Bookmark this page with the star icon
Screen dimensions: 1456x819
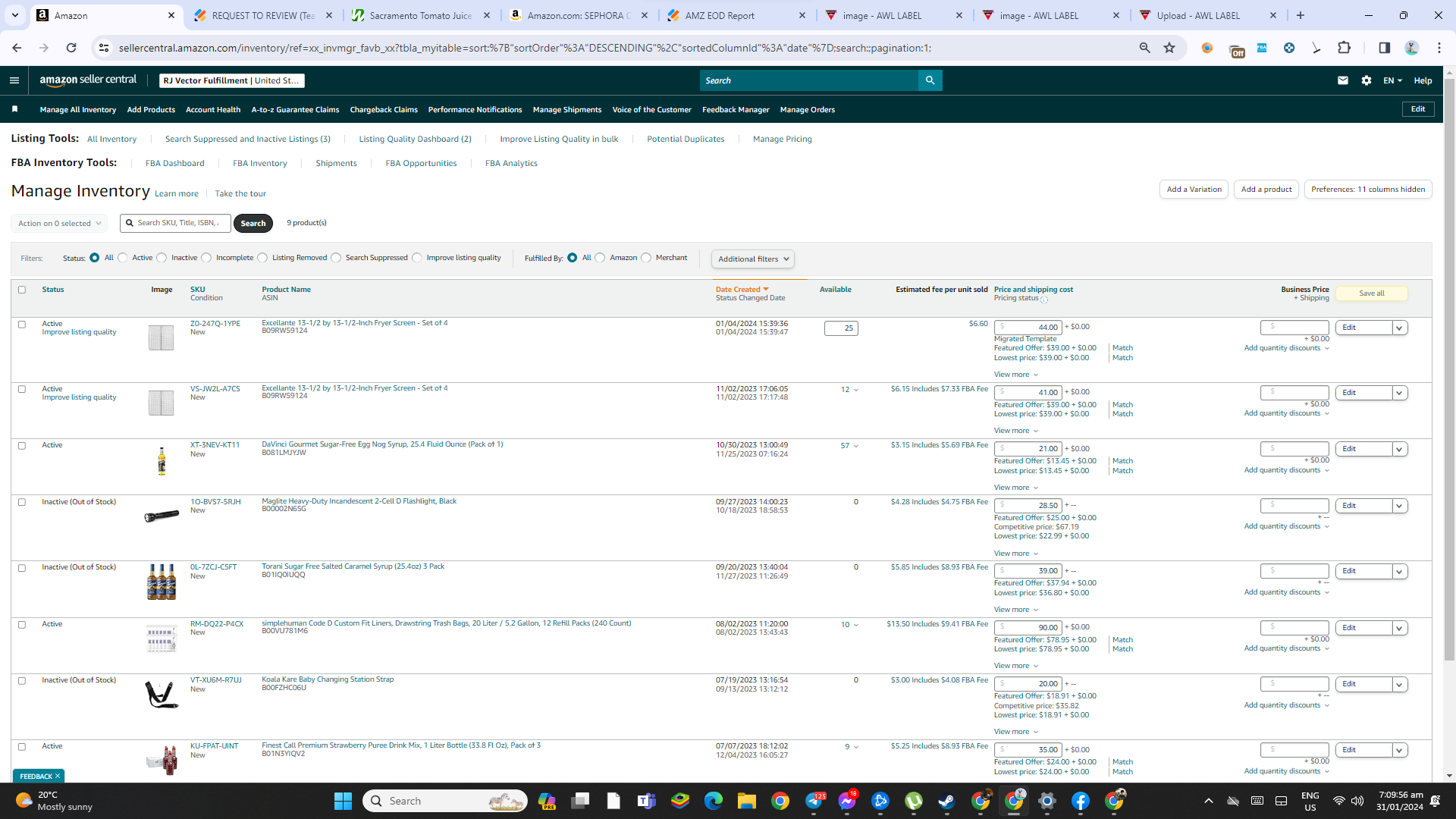1169,48
